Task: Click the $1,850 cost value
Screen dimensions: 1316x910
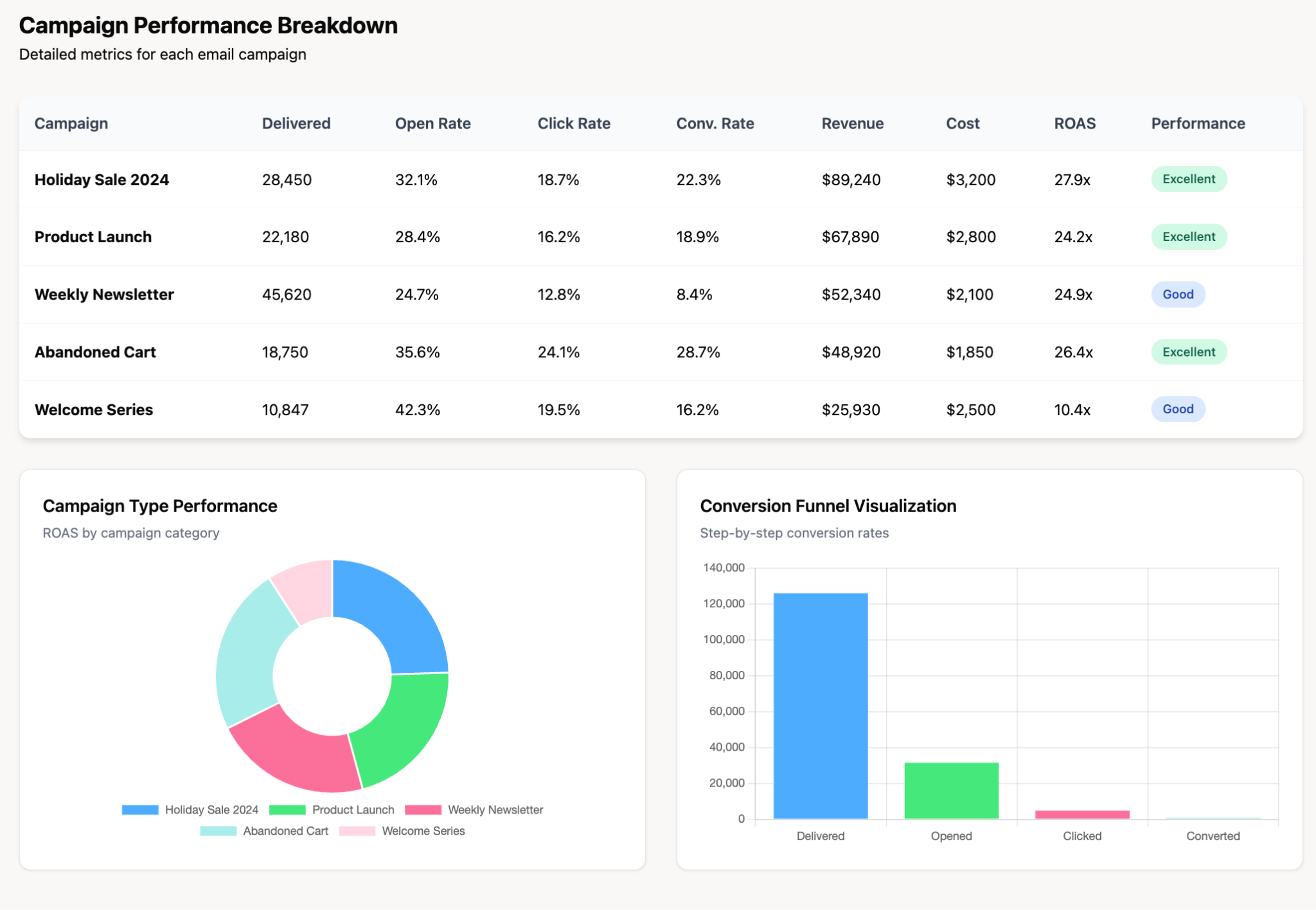Action: point(970,352)
